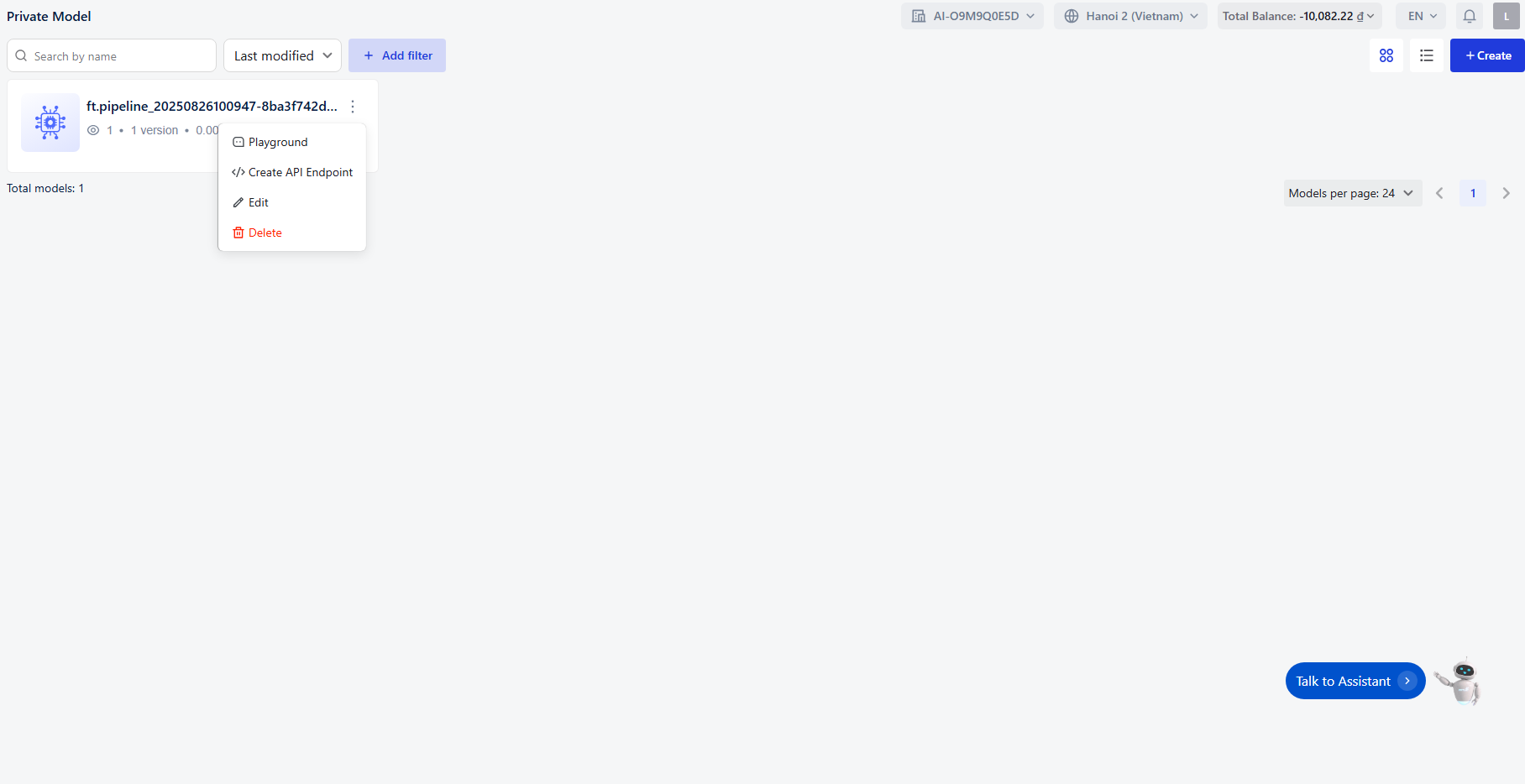Go to previous page arrow
The image size is (1525, 784).
click(1439, 193)
